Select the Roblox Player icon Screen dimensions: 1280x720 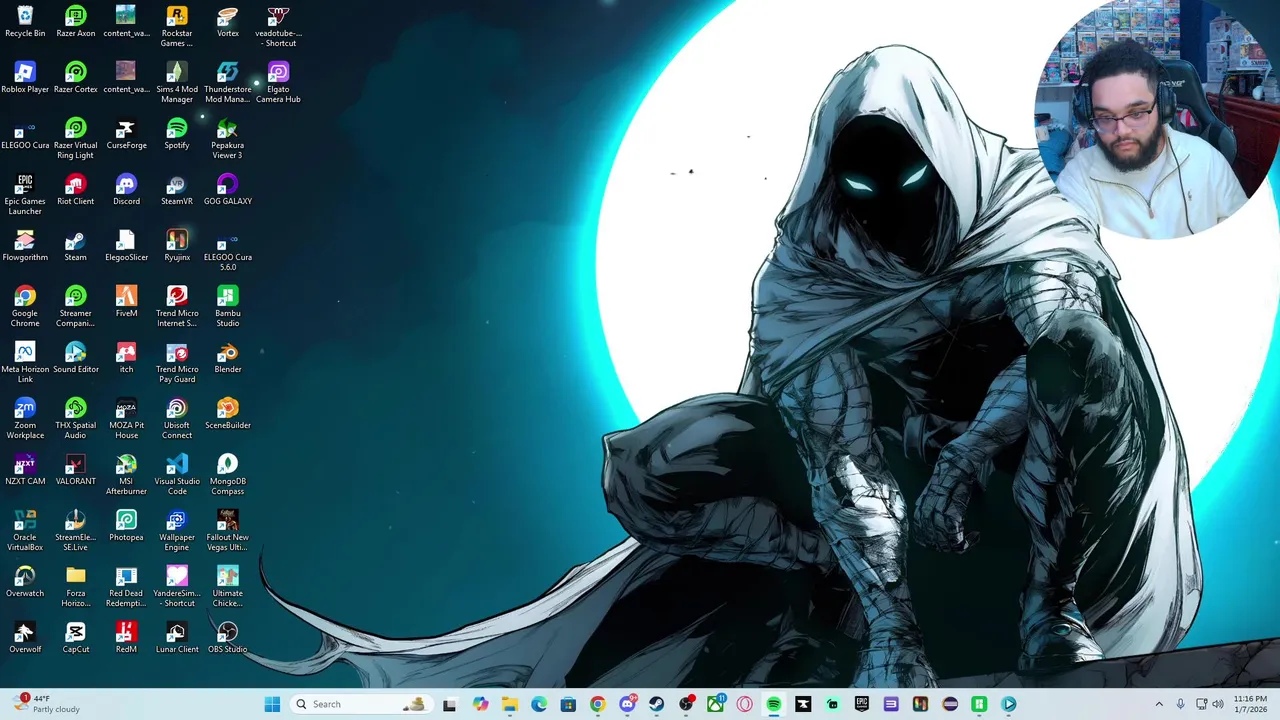click(x=25, y=78)
